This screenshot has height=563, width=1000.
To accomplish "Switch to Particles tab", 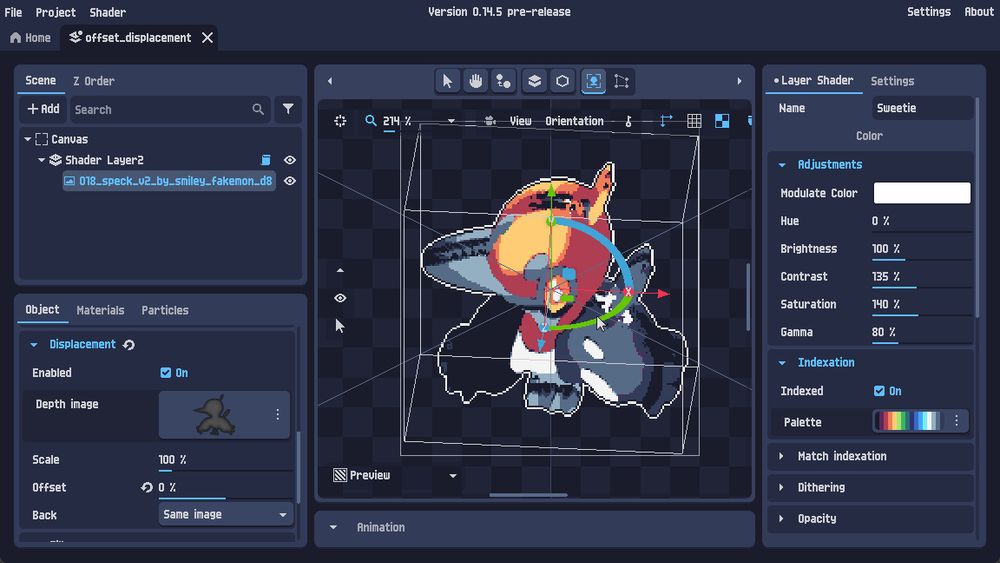I will (165, 310).
